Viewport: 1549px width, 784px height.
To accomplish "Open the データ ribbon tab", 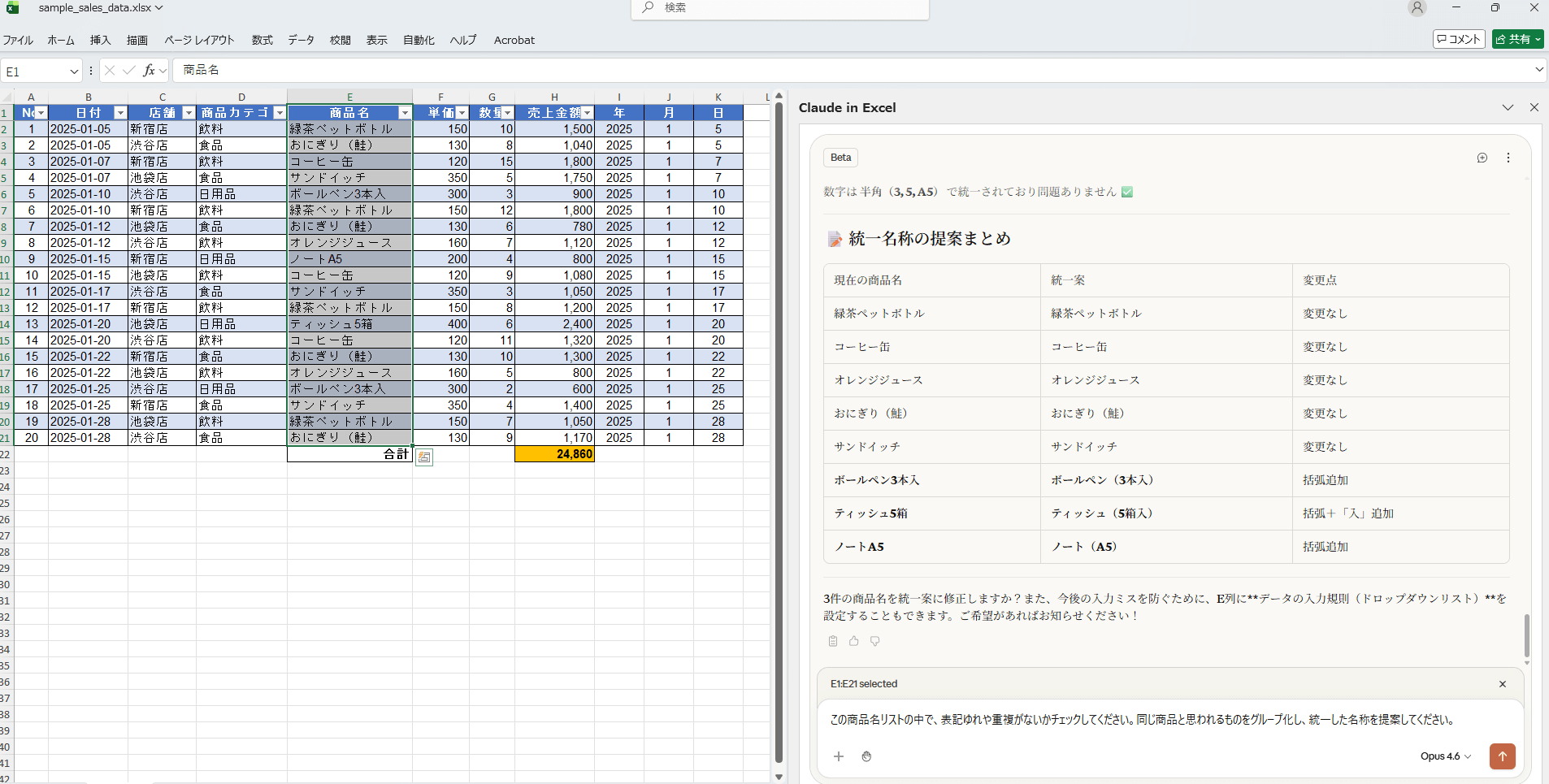I will pyautogui.click(x=301, y=40).
